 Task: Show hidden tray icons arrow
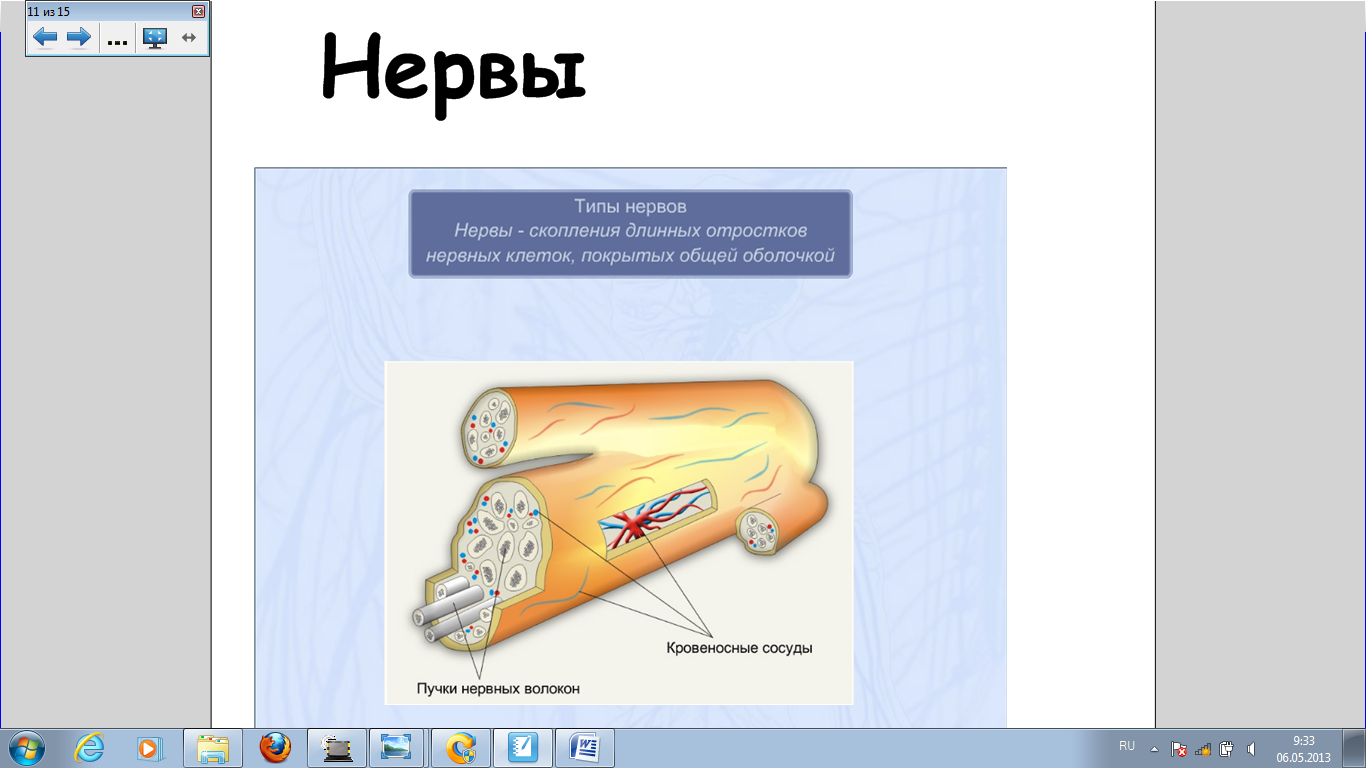[x=1154, y=748]
